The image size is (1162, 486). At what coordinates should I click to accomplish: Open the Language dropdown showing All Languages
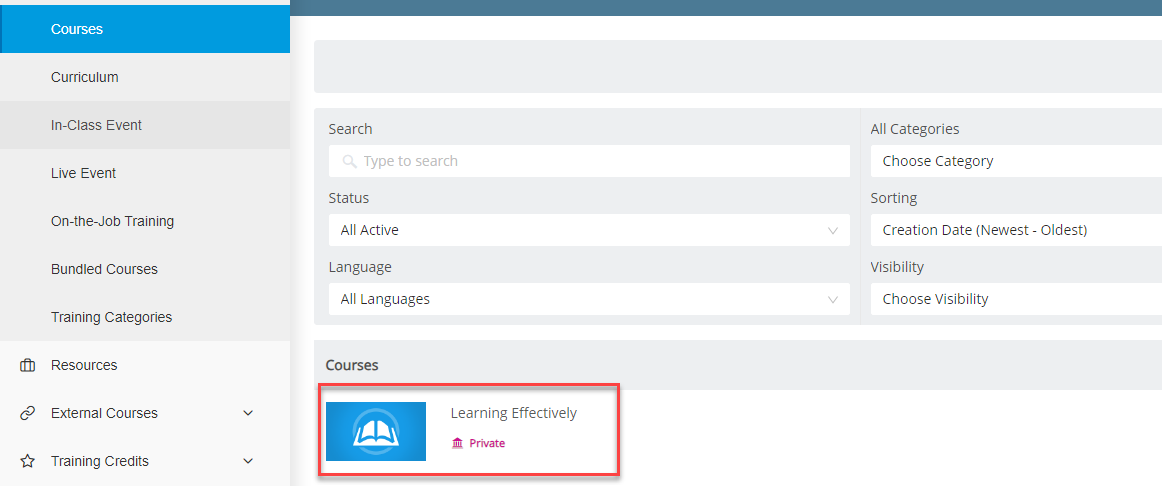(589, 299)
